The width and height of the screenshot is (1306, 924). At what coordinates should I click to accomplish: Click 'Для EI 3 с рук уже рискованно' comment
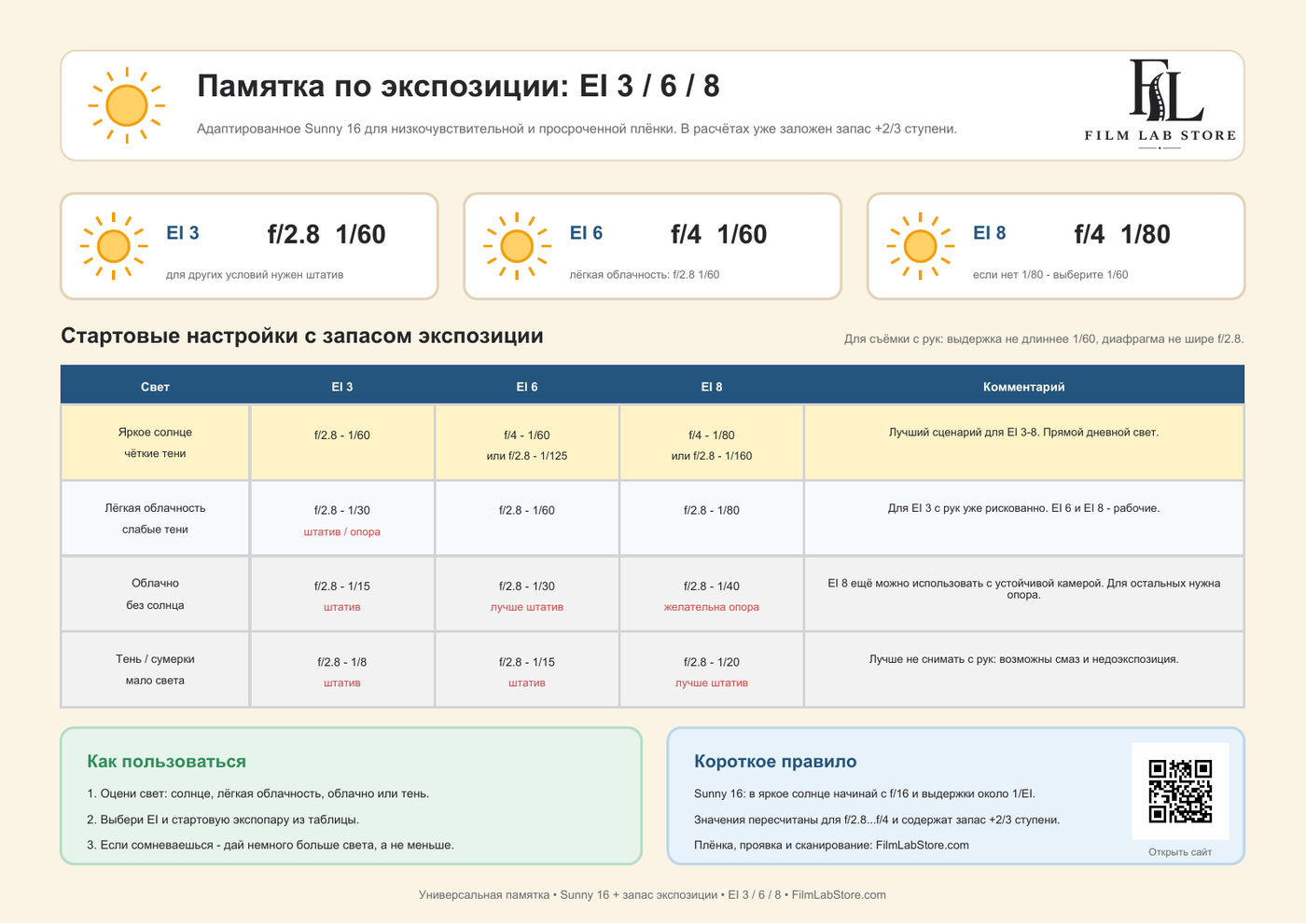pyautogui.click(x=1024, y=508)
